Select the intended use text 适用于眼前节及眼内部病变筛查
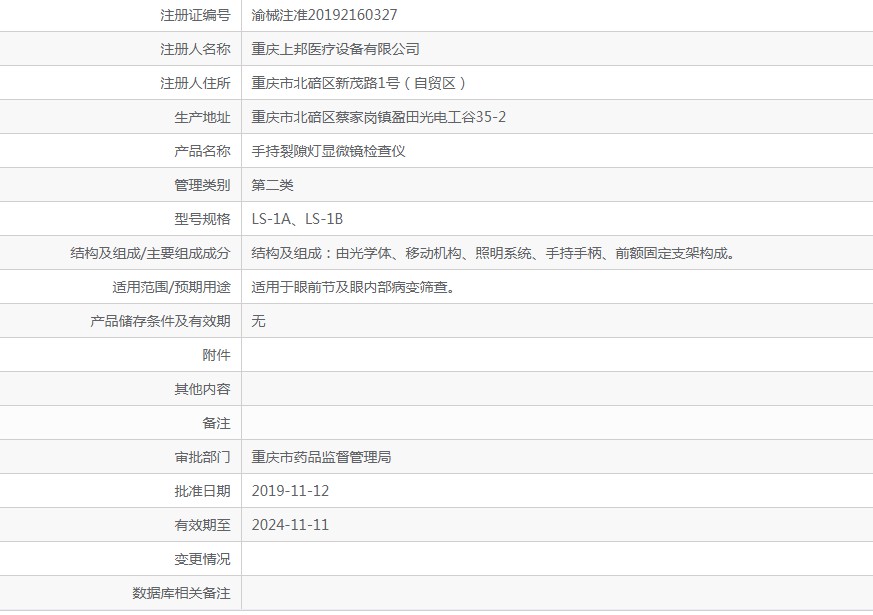The width and height of the screenshot is (873, 615). (x=354, y=287)
